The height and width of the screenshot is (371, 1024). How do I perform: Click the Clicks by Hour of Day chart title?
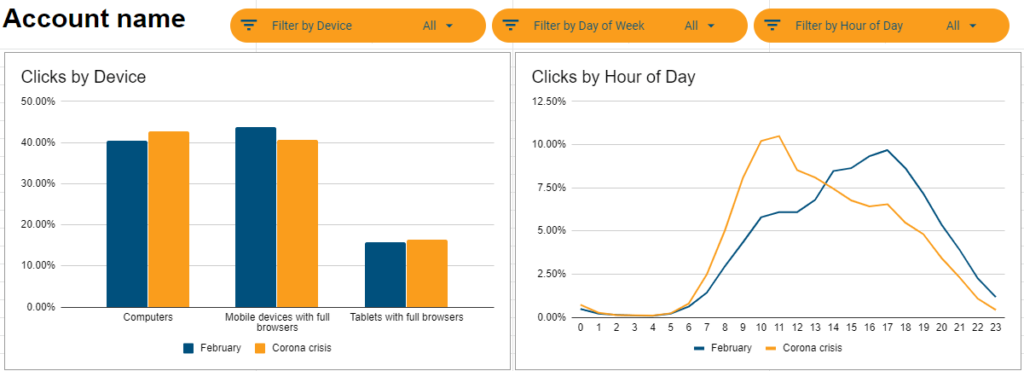pos(613,77)
